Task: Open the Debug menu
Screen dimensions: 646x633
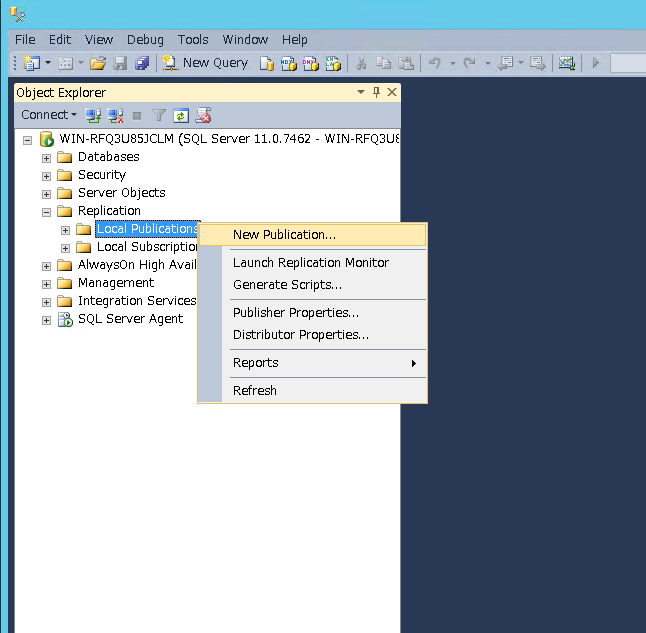Action: [x=145, y=40]
